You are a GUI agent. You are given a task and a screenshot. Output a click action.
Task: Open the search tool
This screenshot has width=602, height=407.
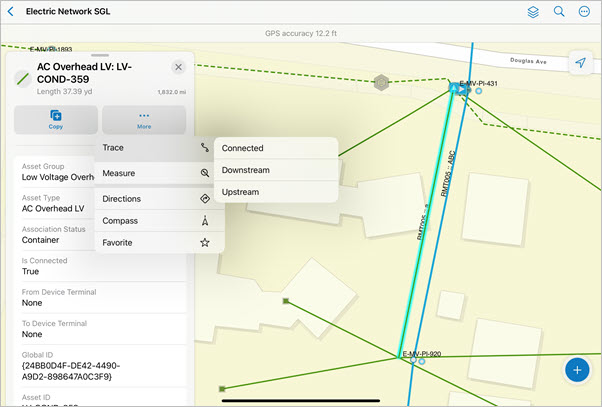559,12
